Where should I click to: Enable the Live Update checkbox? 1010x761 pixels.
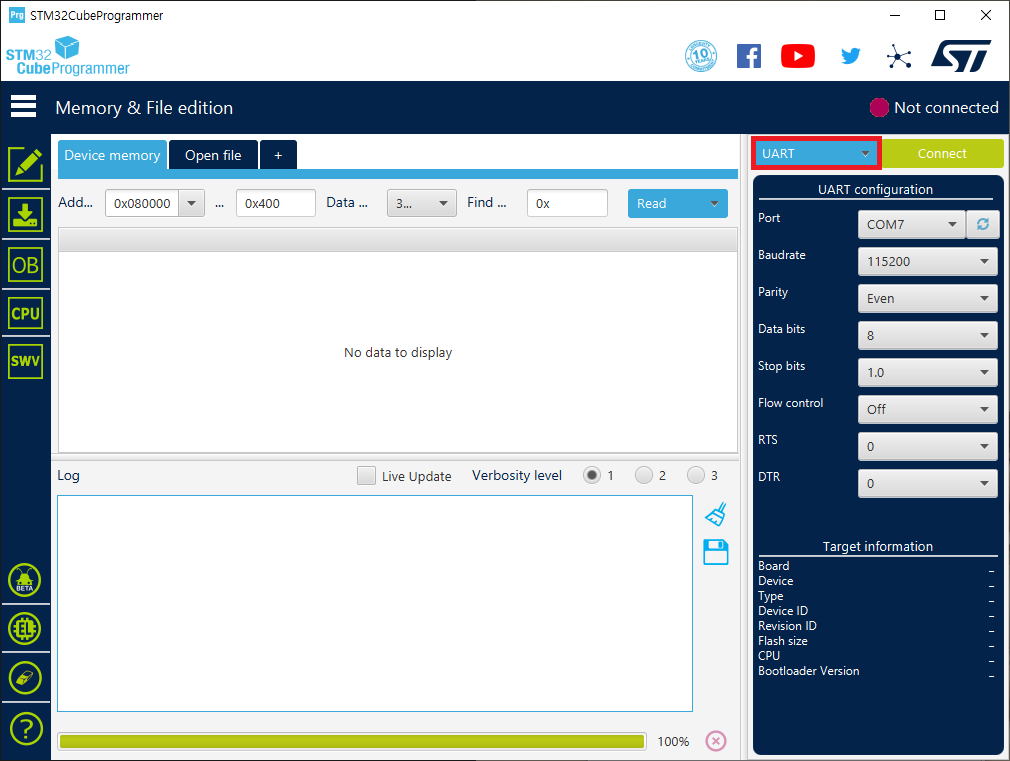click(x=367, y=476)
